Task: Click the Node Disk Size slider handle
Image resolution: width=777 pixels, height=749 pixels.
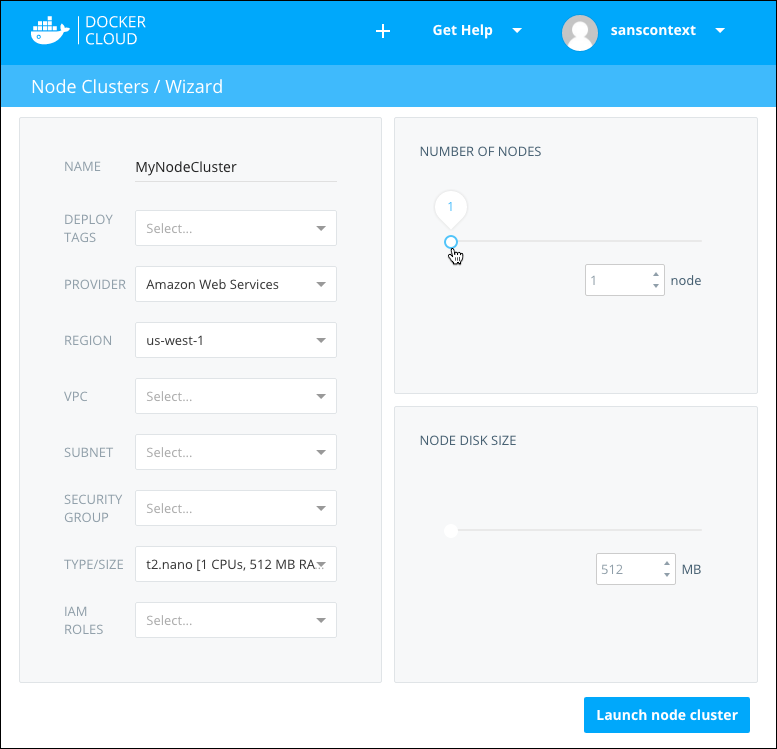Action: click(451, 531)
